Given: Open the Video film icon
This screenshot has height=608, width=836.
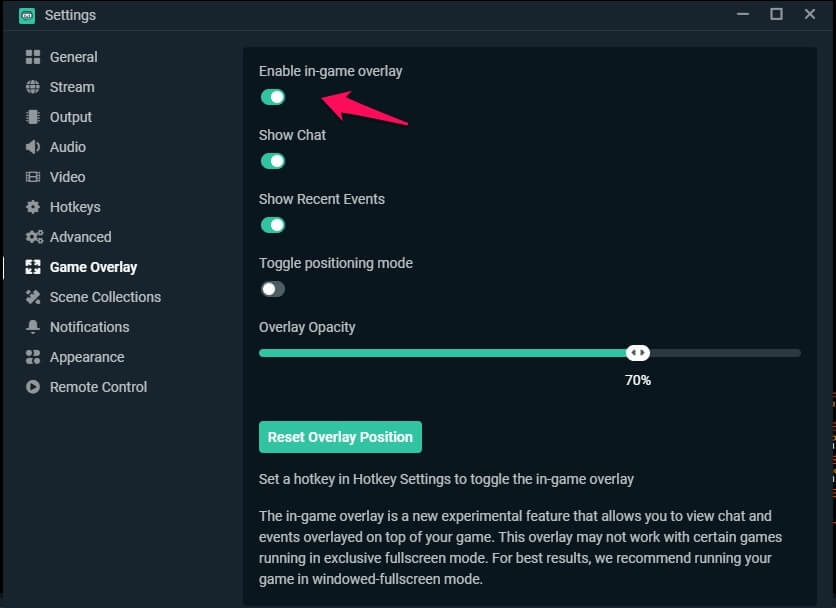Looking at the screenshot, I should (x=33, y=177).
